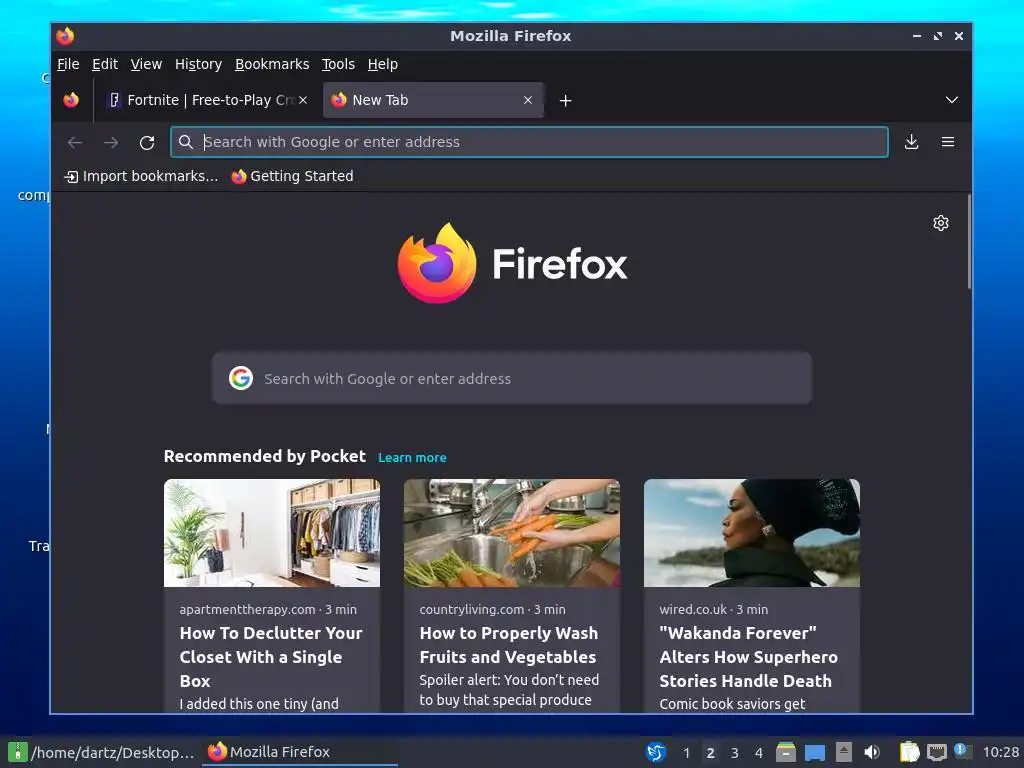Click the update notification tray icon

click(963, 751)
